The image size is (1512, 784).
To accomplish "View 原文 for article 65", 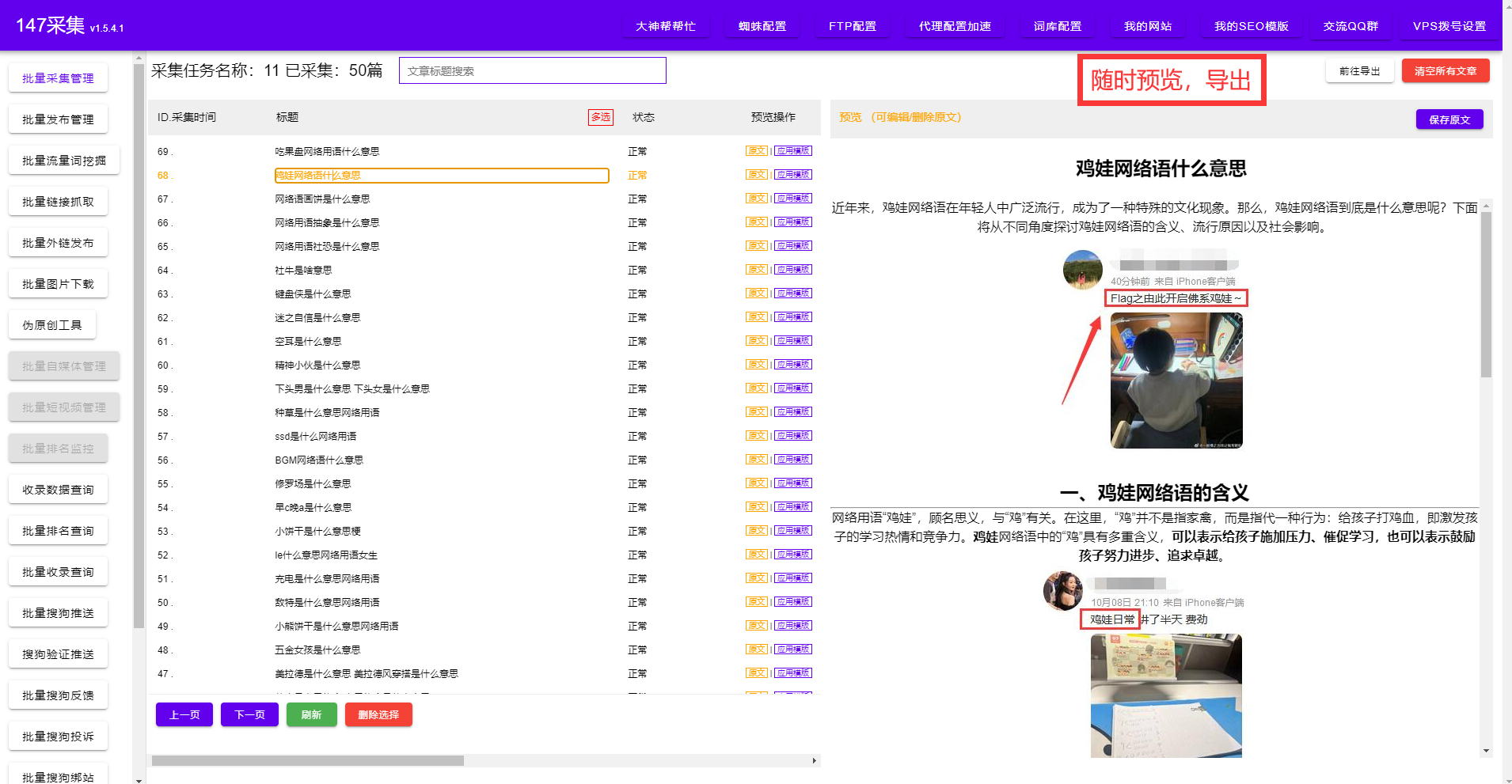I will pos(757,246).
